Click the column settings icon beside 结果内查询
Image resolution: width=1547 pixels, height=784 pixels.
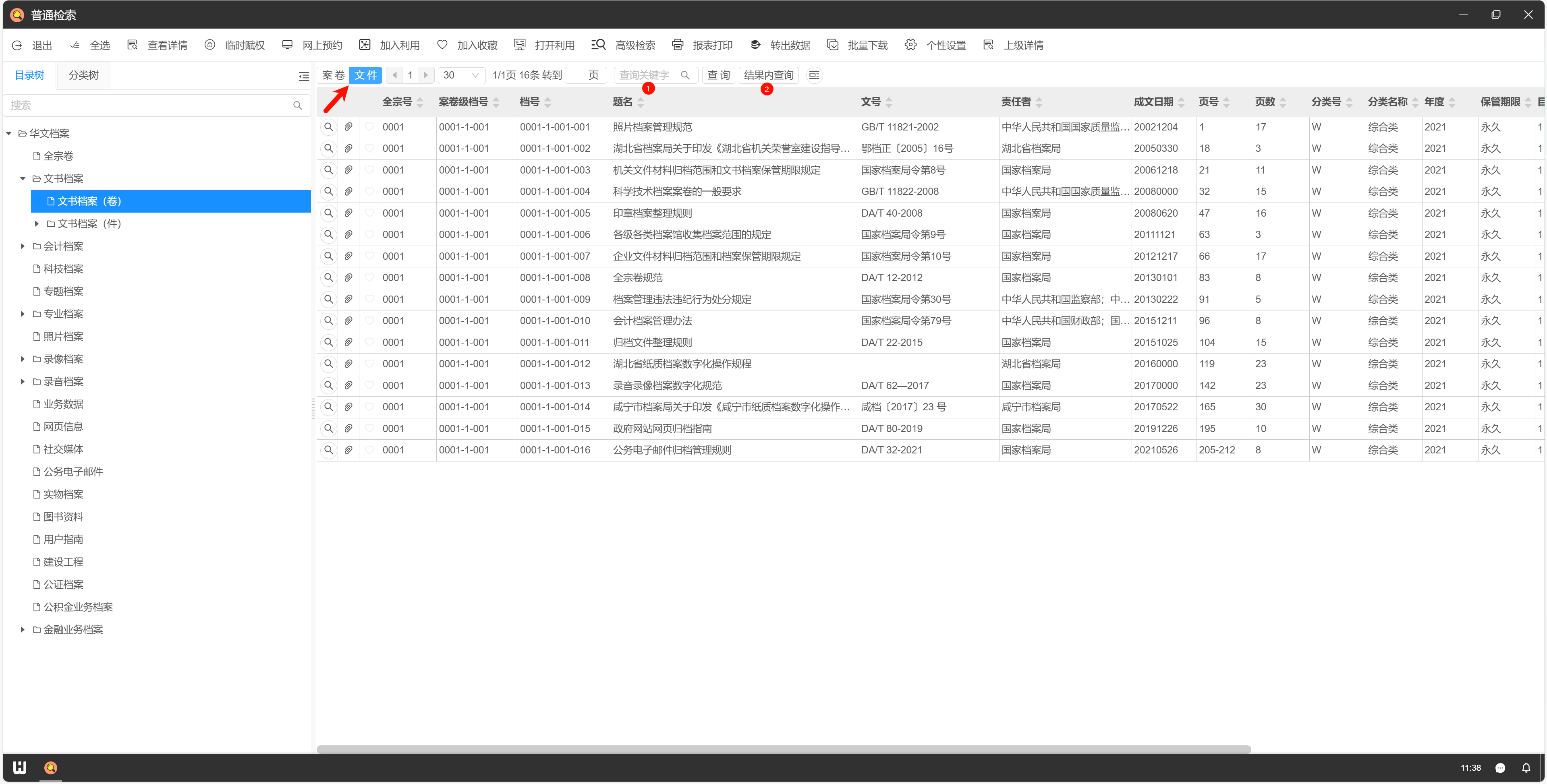[814, 75]
